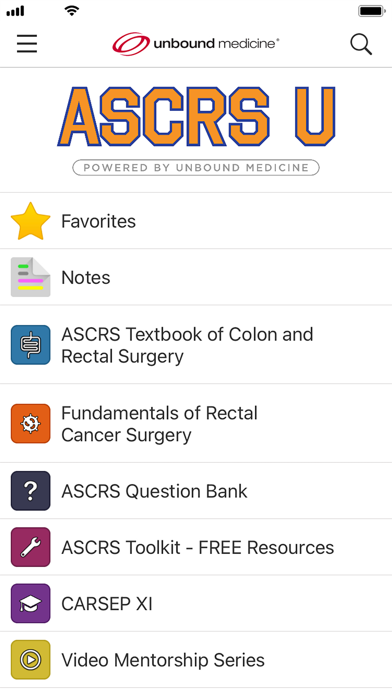The width and height of the screenshot is (392, 696).
Task: Tap the blue colon textbook icon
Action: click(x=31, y=345)
